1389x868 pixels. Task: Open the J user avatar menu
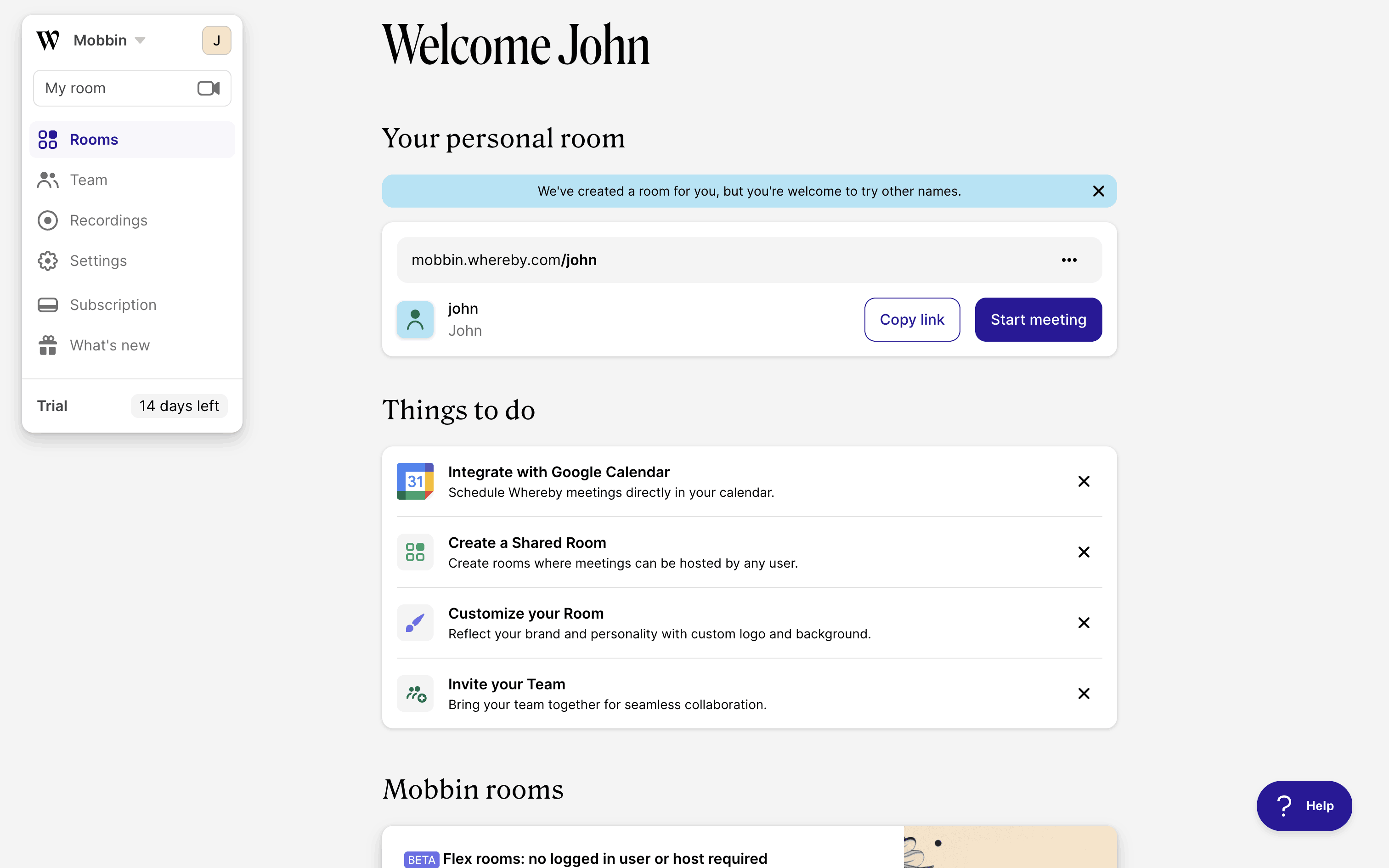tap(216, 40)
